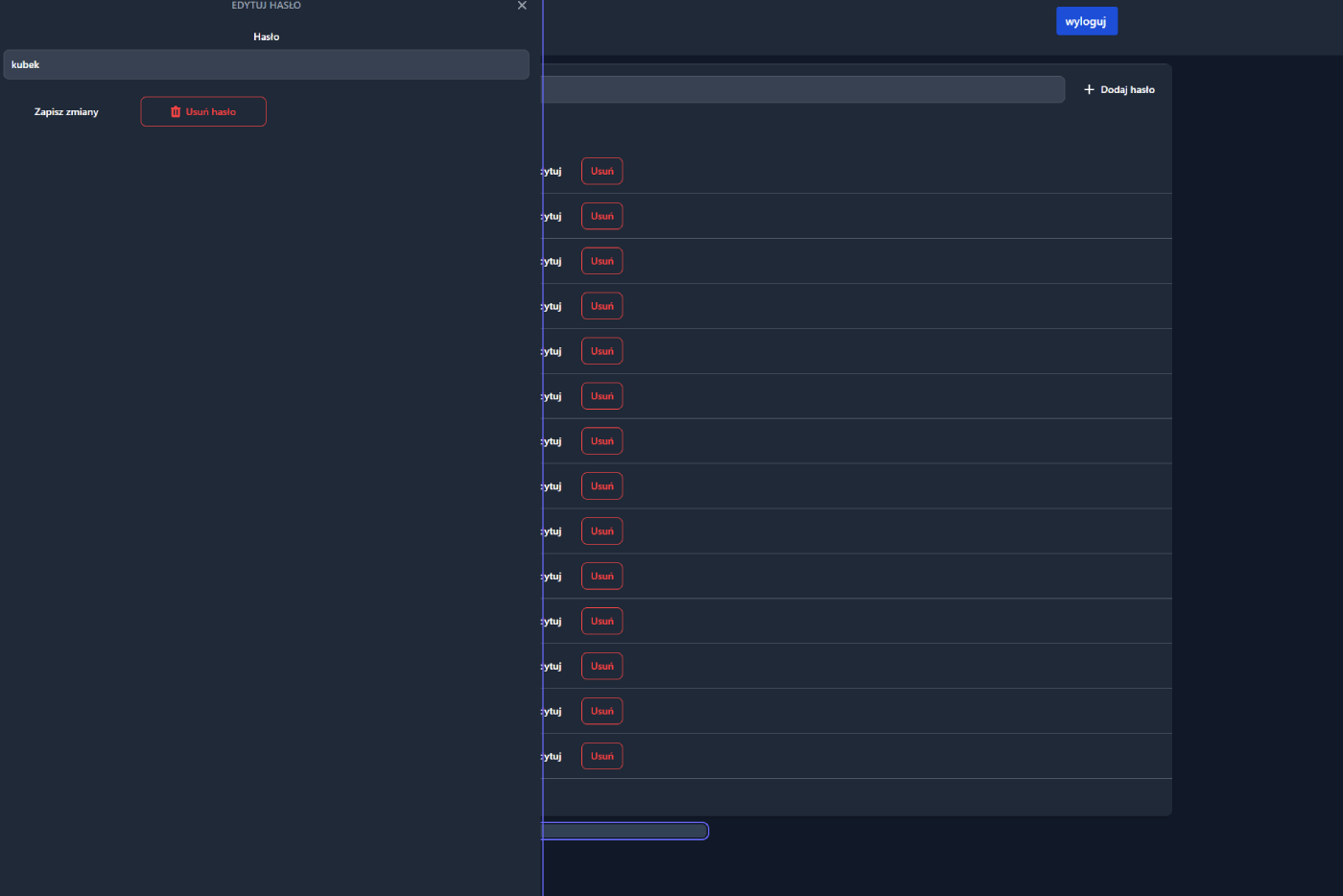Click the plus icon Dodaj hasło
This screenshot has width=1343, height=896.
(1119, 89)
